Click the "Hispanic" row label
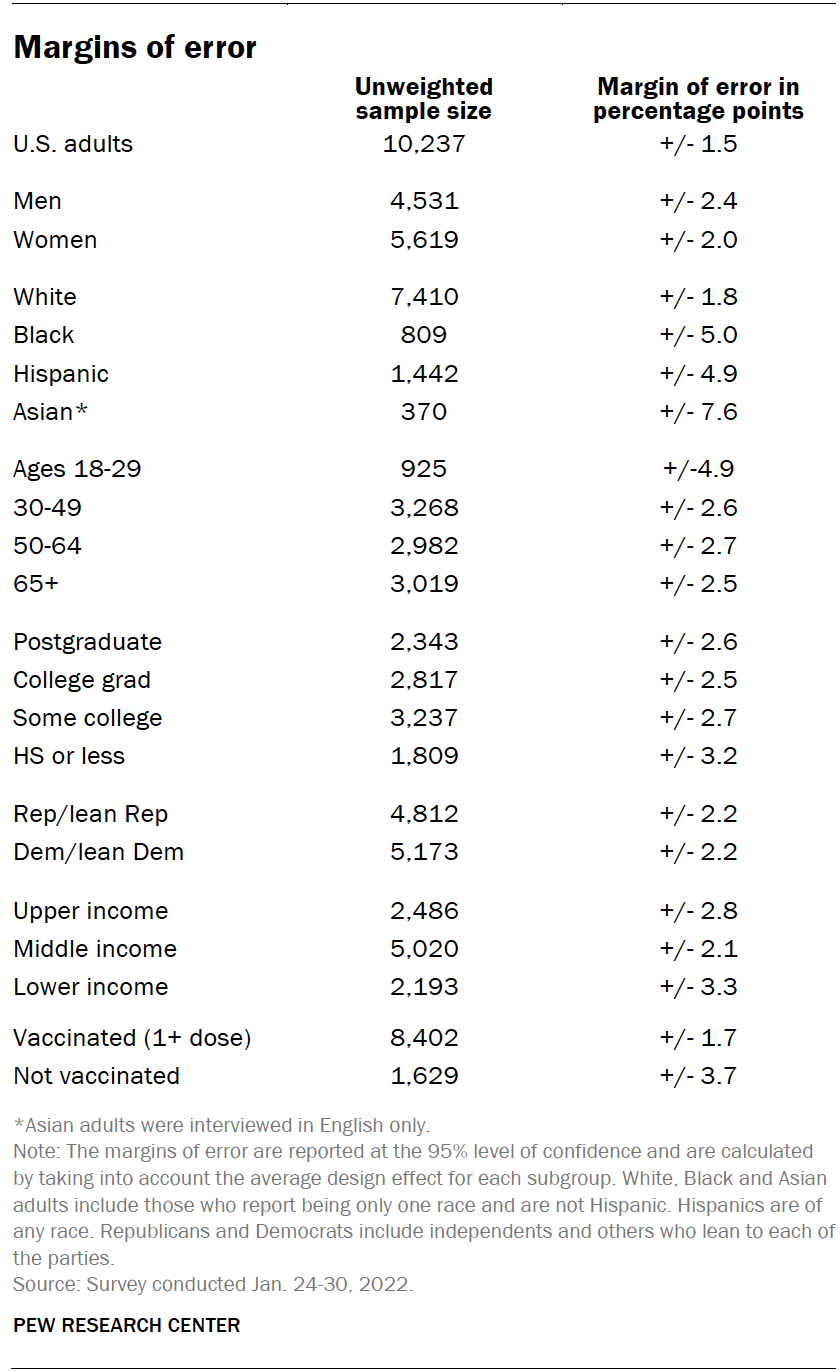This screenshot has height=1372, width=840. [61, 374]
